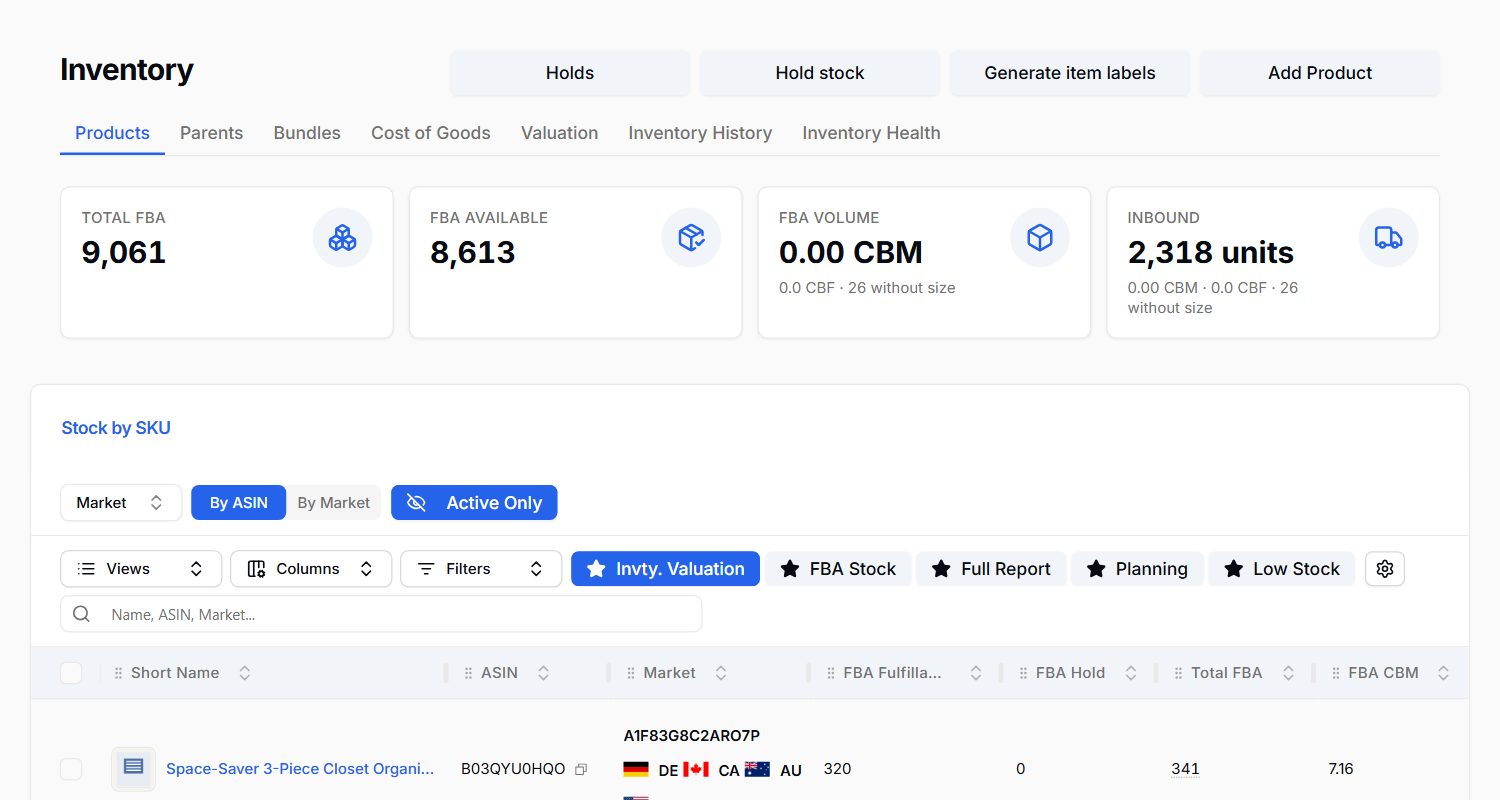Click drag handle of Total FBA column
Viewport: 1500px width, 800px height.
(1178, 673)
